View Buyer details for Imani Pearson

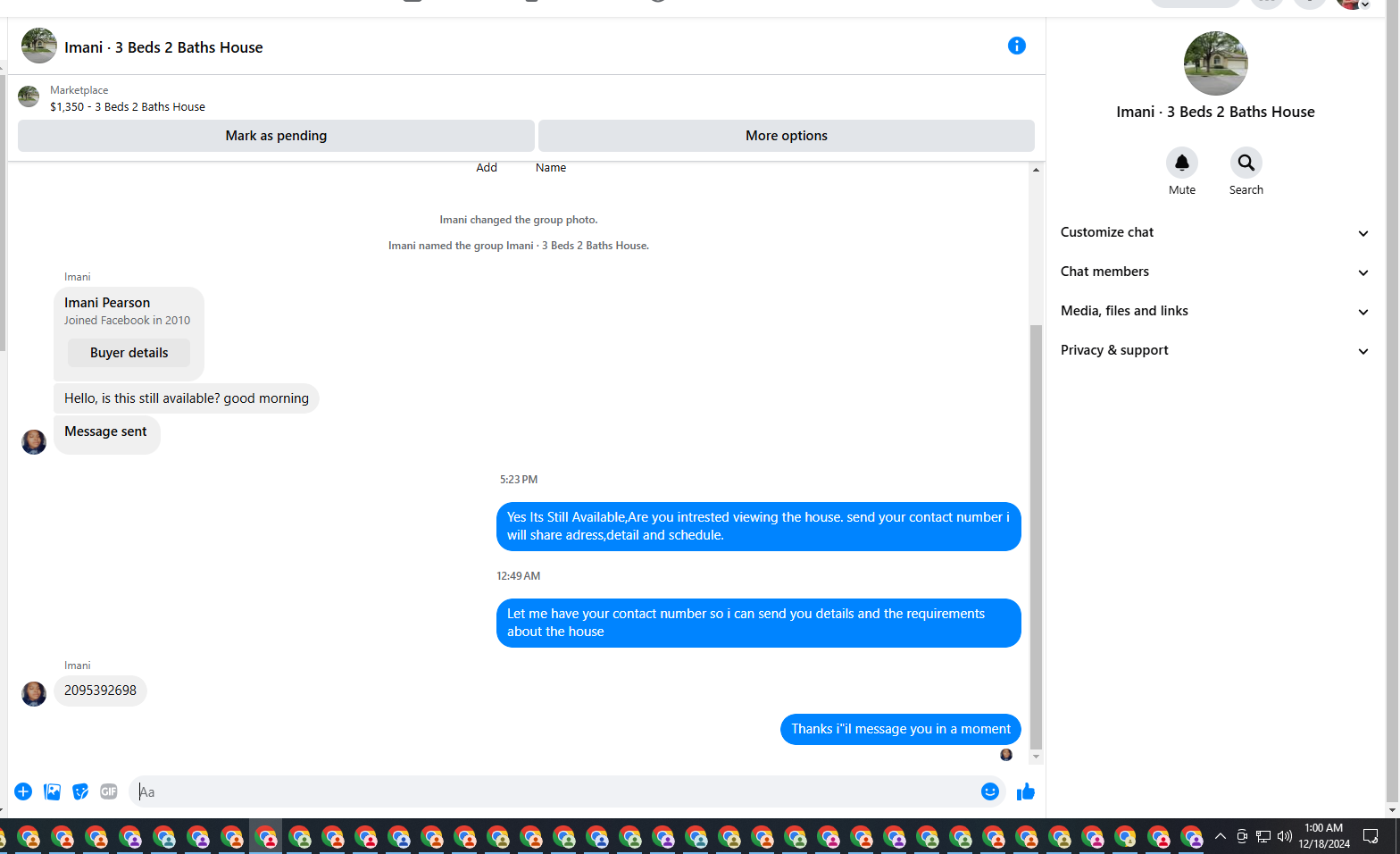(129, 353)
